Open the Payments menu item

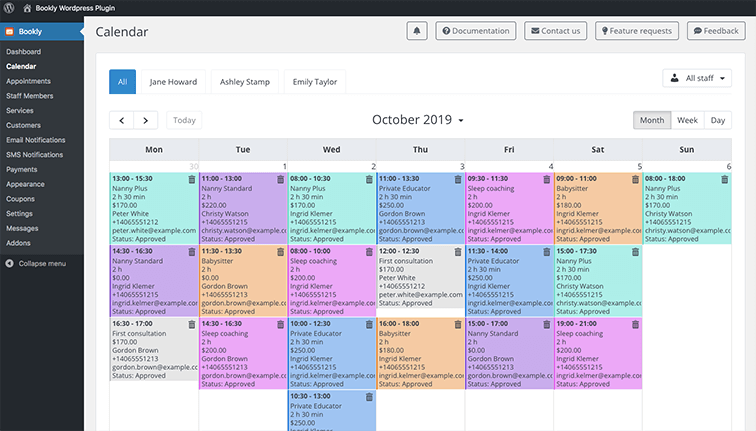pos(22,170)
